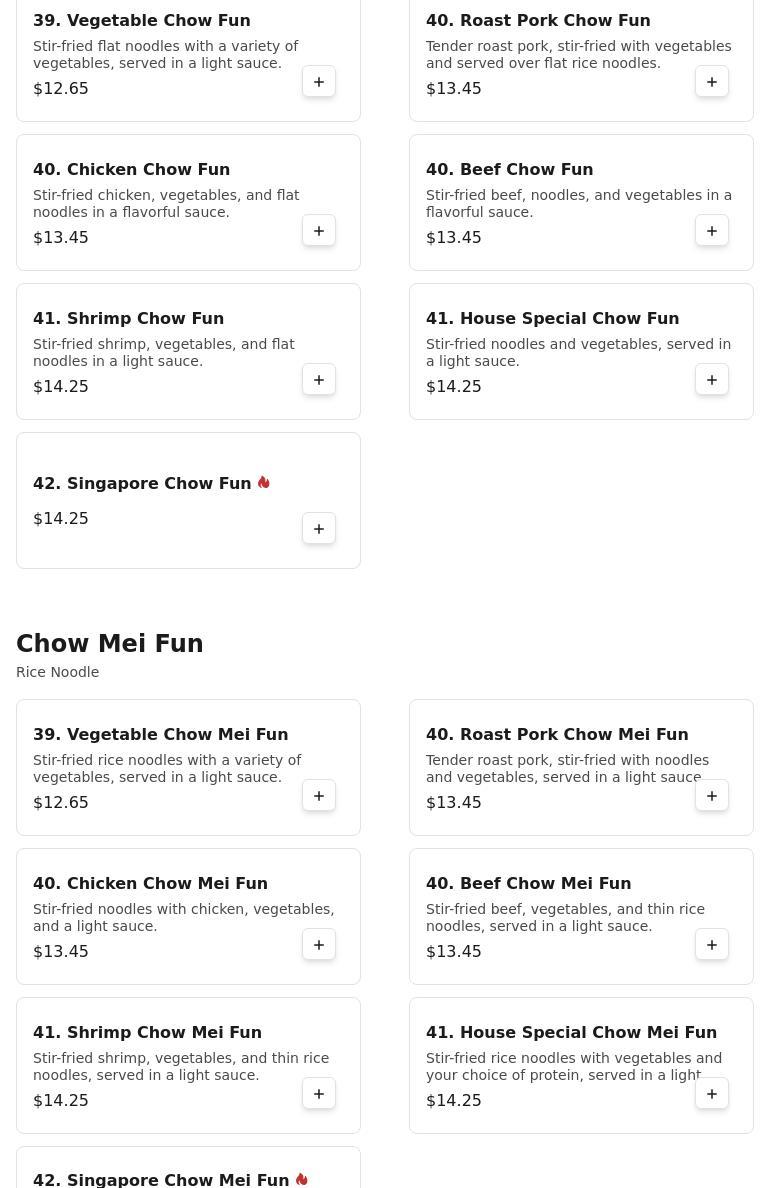Image resolution: width=770 pixels, height=1188 pixels.
Task: Add House Special Chow Fun
Action: click(712, 380)
